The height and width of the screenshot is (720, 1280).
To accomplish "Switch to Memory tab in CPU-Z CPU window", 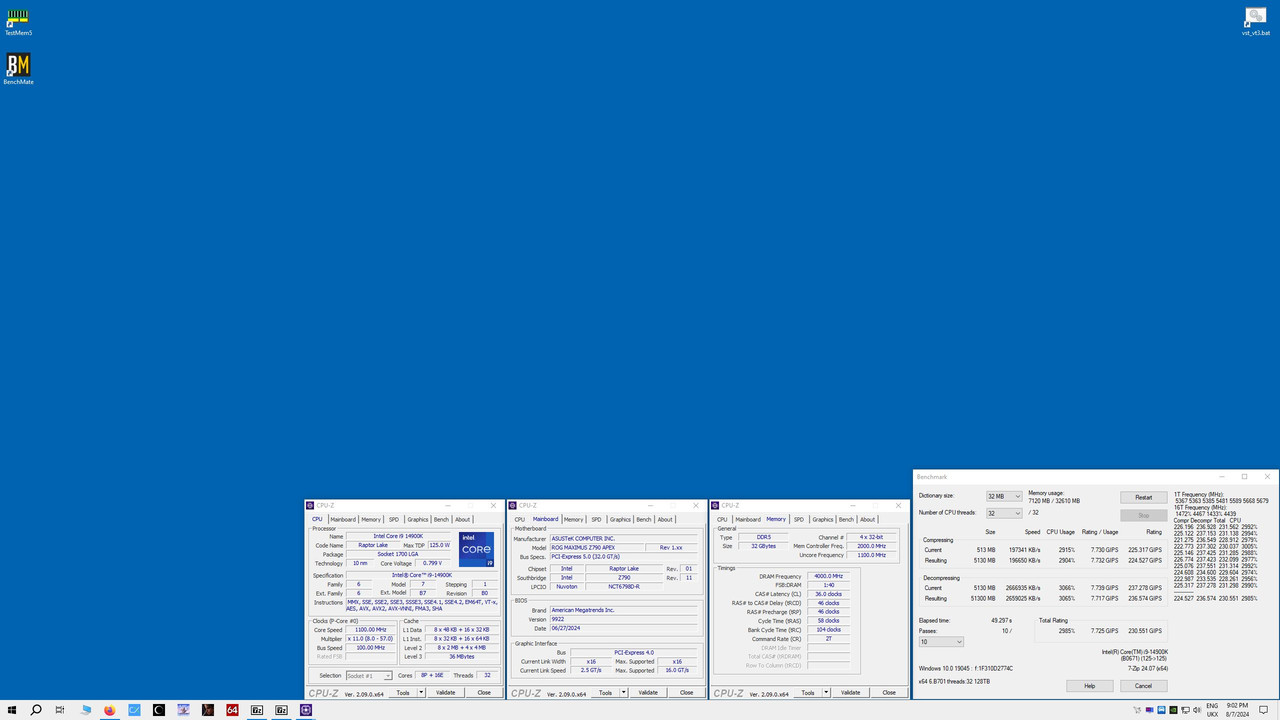I will coord(371,519).
